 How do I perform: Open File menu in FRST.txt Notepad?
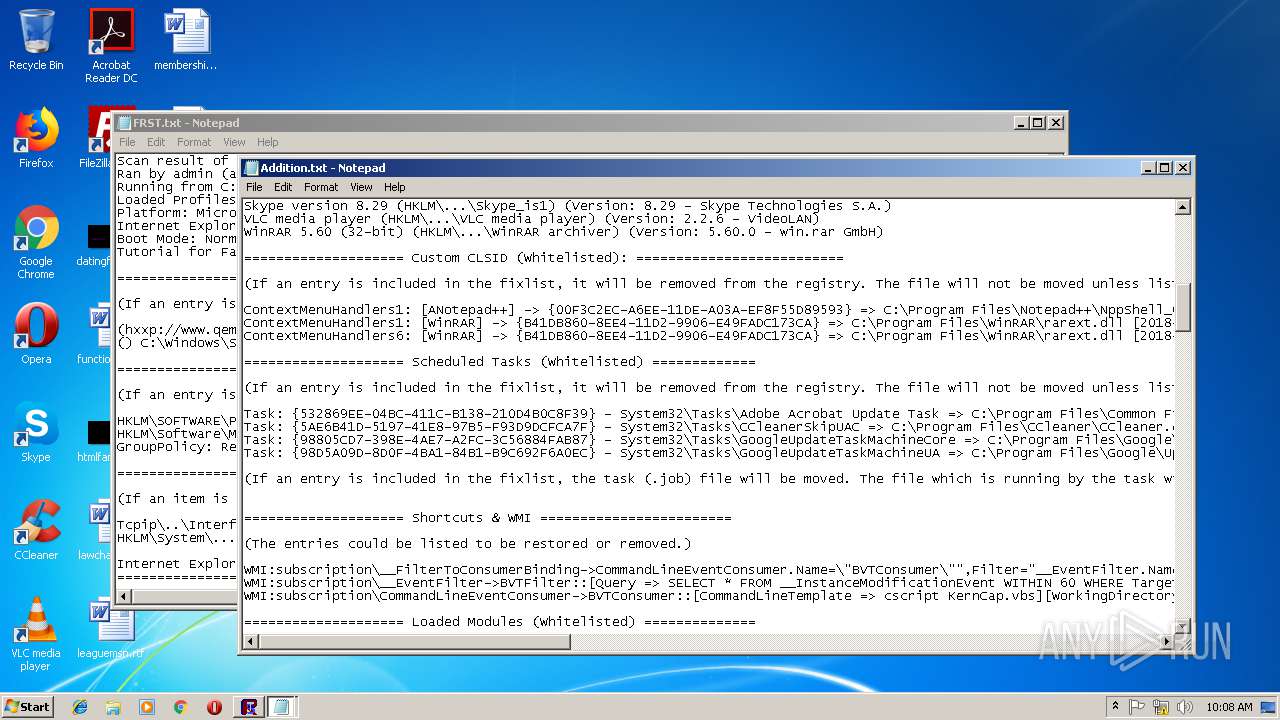(127, 142)
